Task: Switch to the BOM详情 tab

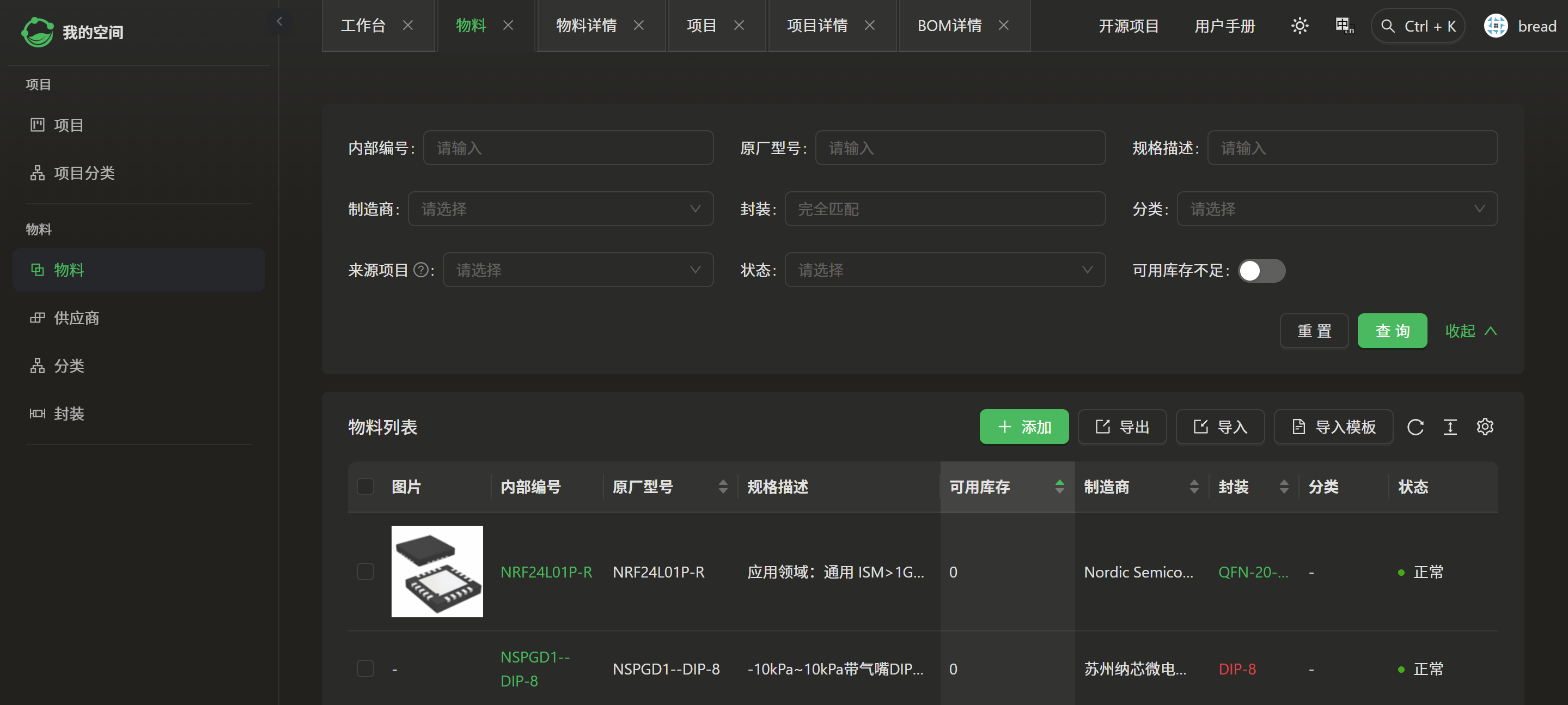Action: pos(949,26)
